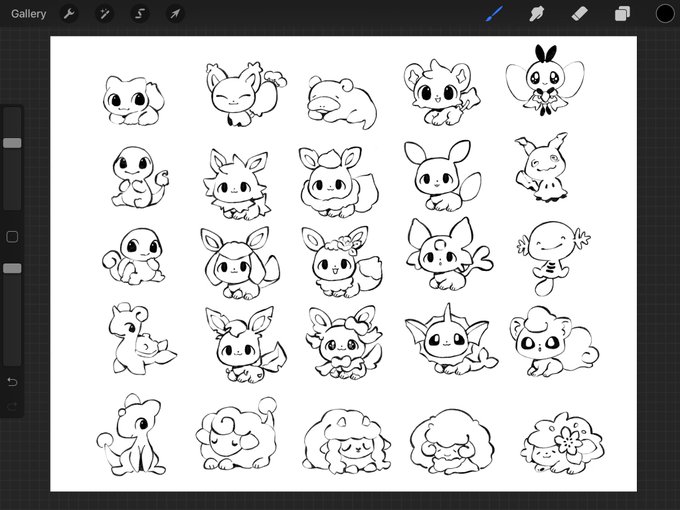Open the Gallery view

(29, 14)
